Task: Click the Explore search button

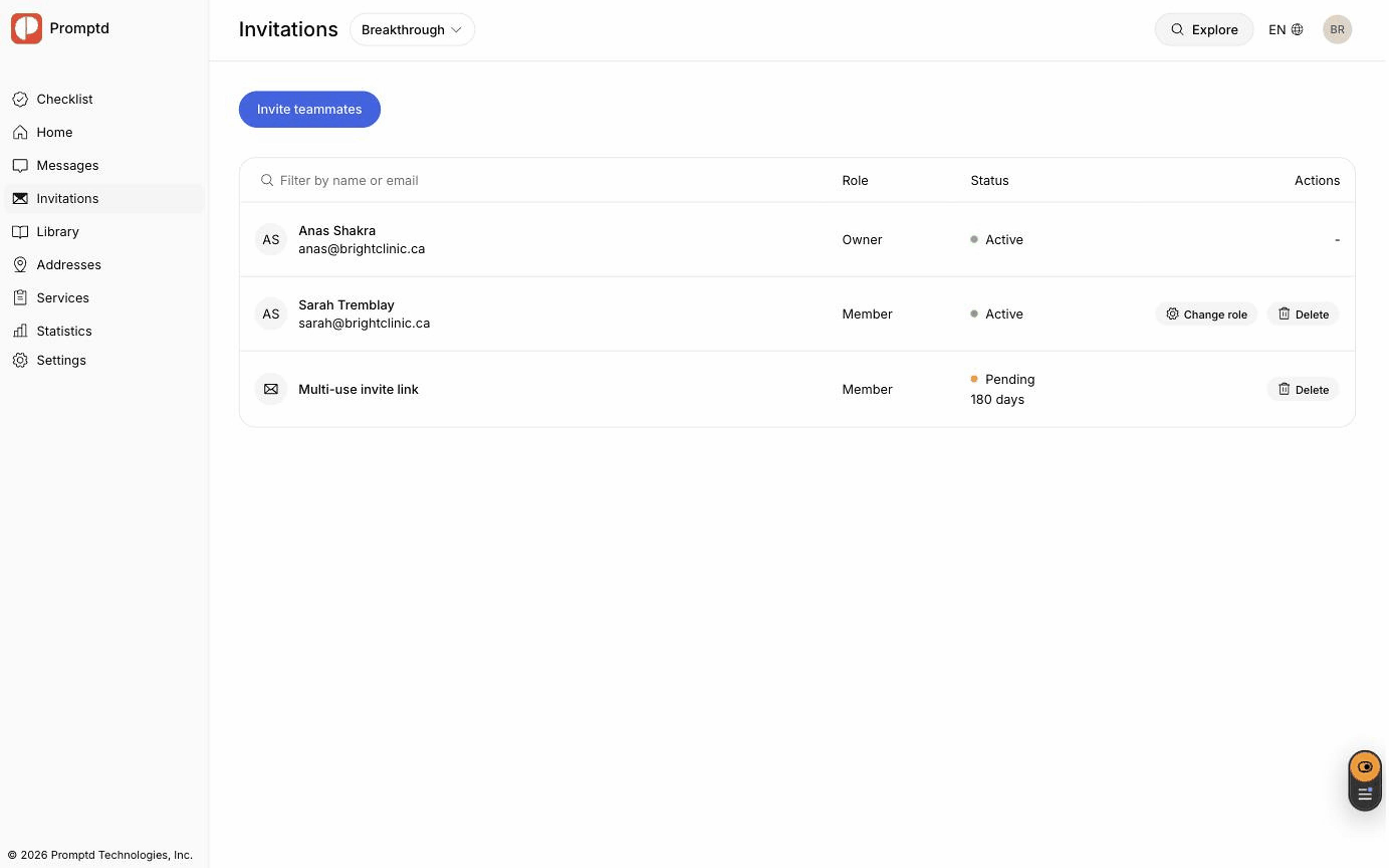Action: tap(1203, 30)
